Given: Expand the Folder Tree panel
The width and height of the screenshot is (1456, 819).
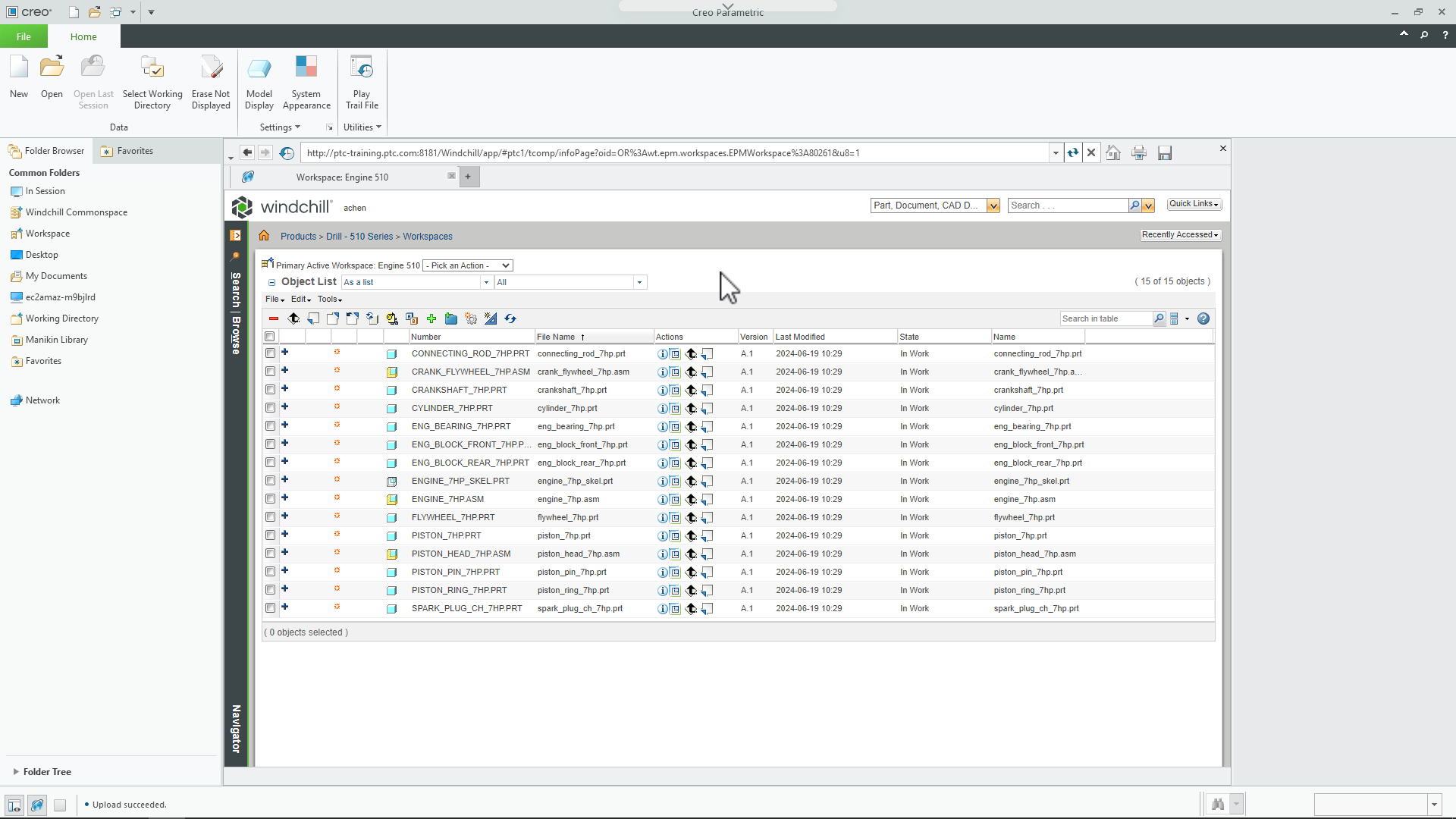Looking at the screenshot, I should [45, 771].
